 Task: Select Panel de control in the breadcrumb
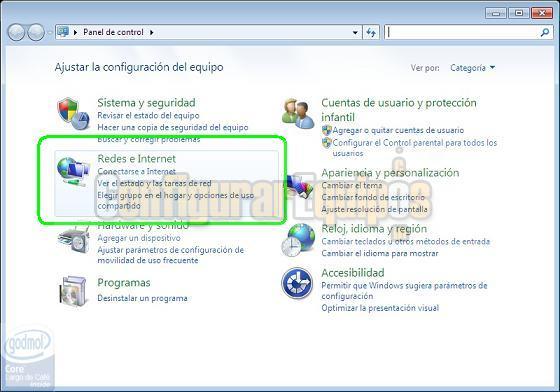[x=113, y=32]
